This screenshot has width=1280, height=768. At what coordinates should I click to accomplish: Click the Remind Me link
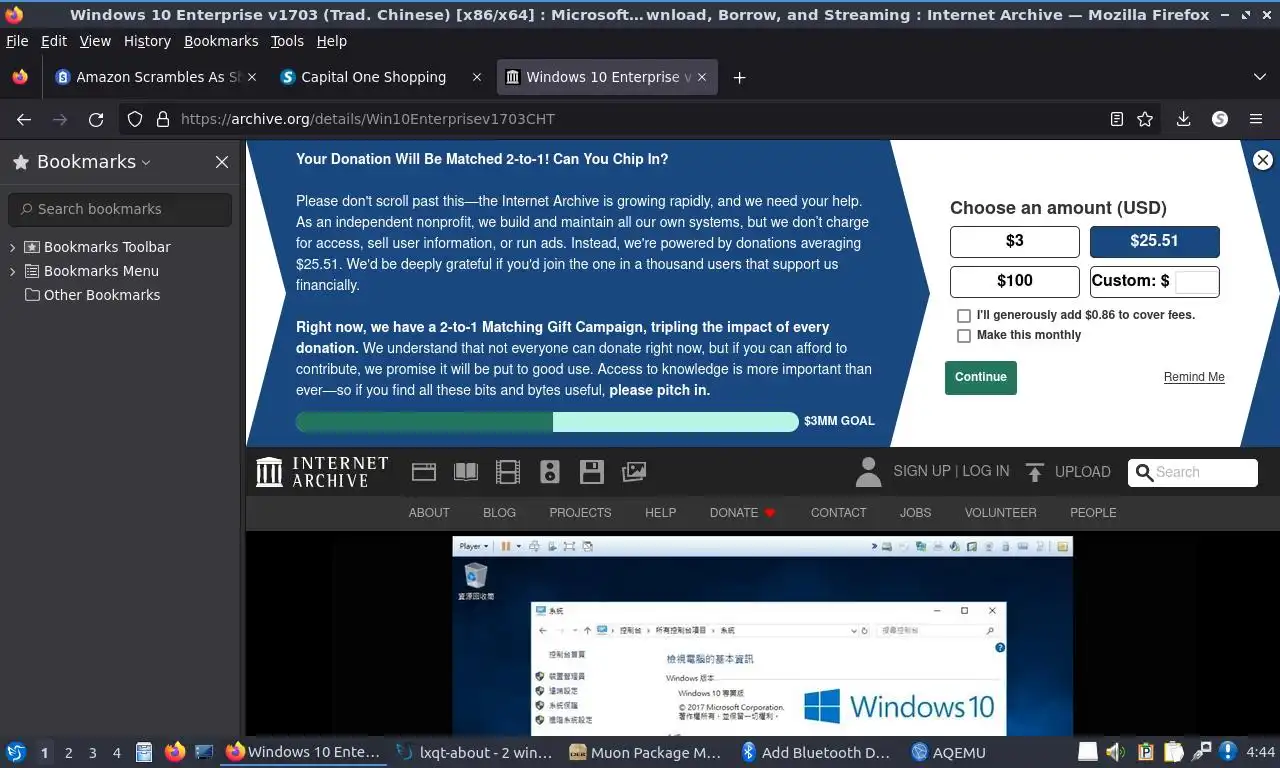pos(1194,377)
